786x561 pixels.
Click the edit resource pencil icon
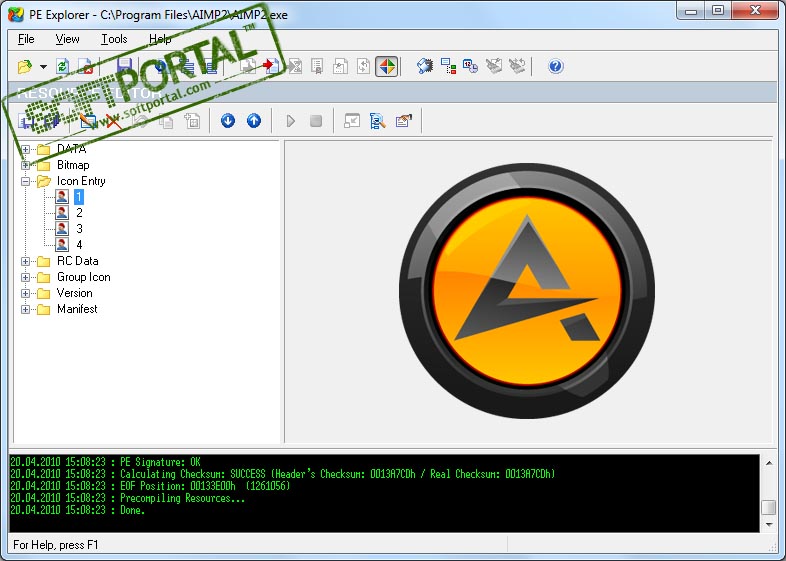[x=88, y=121]
